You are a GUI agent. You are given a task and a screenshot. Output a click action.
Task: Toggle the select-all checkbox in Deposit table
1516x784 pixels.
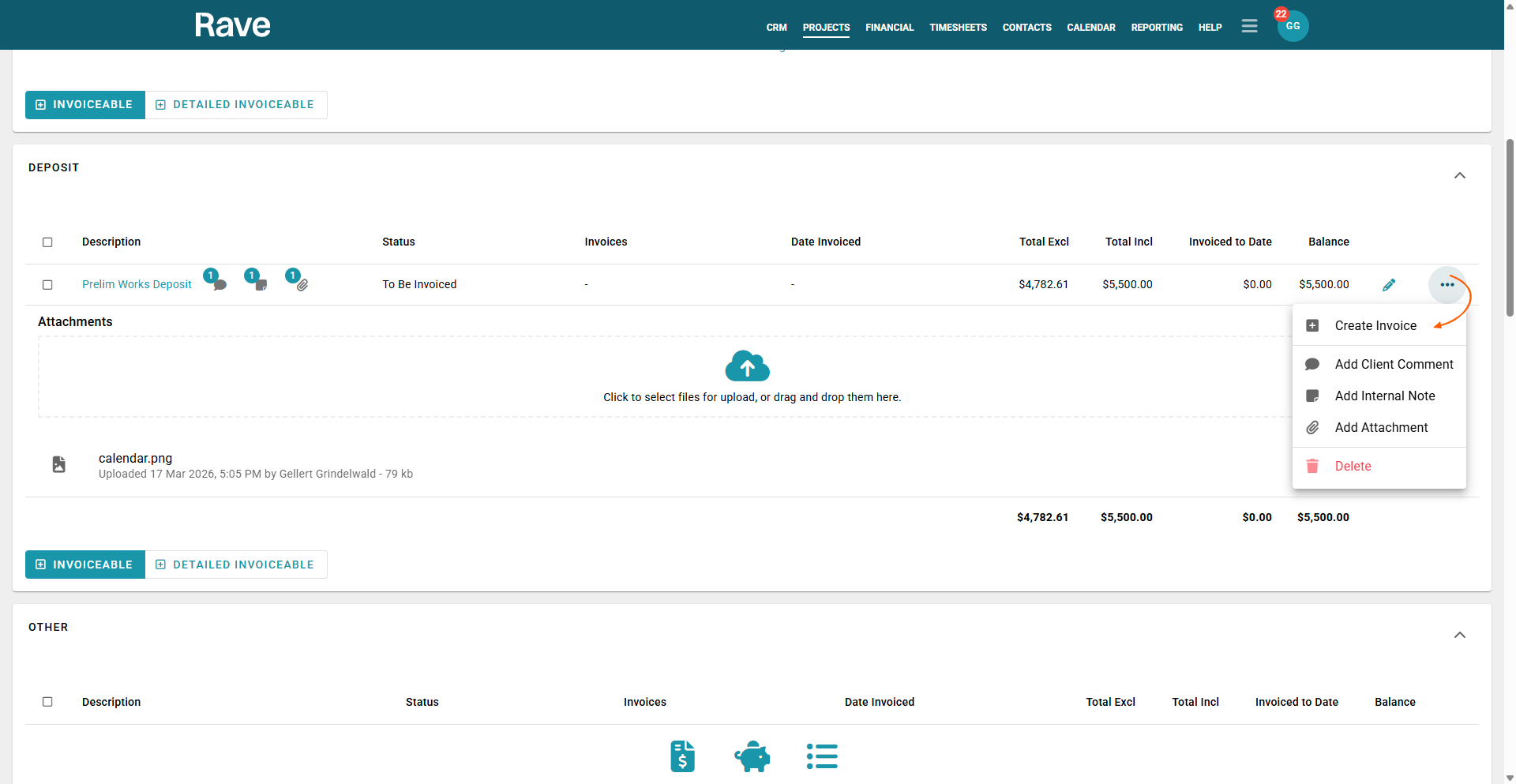point(47,242)
